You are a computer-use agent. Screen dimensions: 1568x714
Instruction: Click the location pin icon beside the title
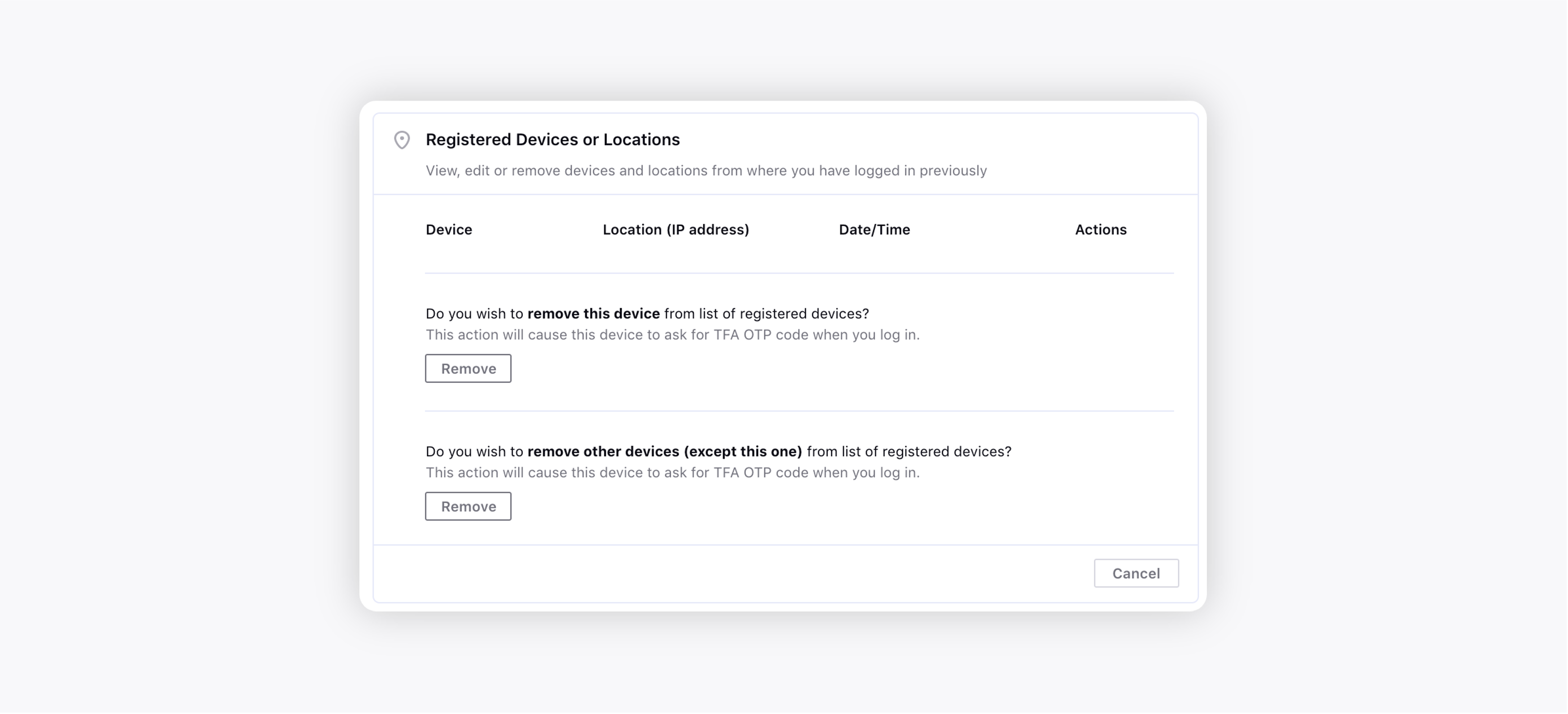(x=402, y=140)
